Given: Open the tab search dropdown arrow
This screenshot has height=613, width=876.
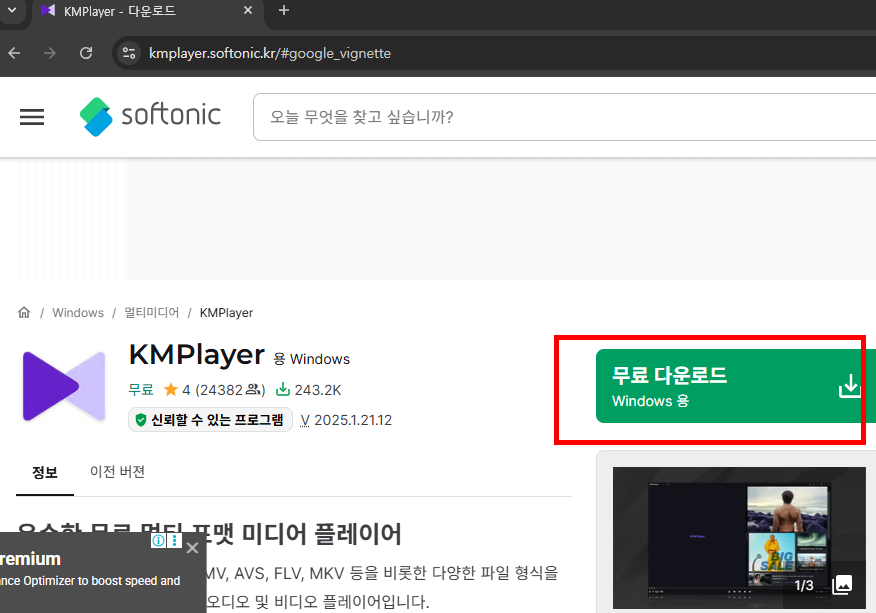Looking at the screenshot, I should click(x=12, y=10).
